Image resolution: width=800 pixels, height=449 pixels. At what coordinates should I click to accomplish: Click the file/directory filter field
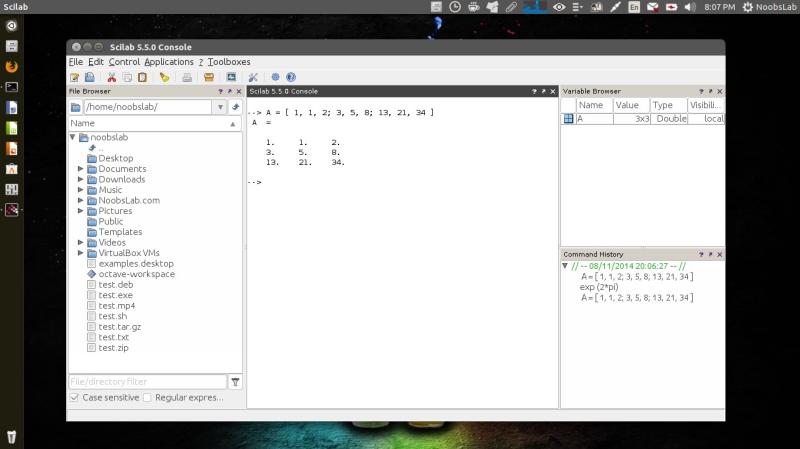[147, 382]
